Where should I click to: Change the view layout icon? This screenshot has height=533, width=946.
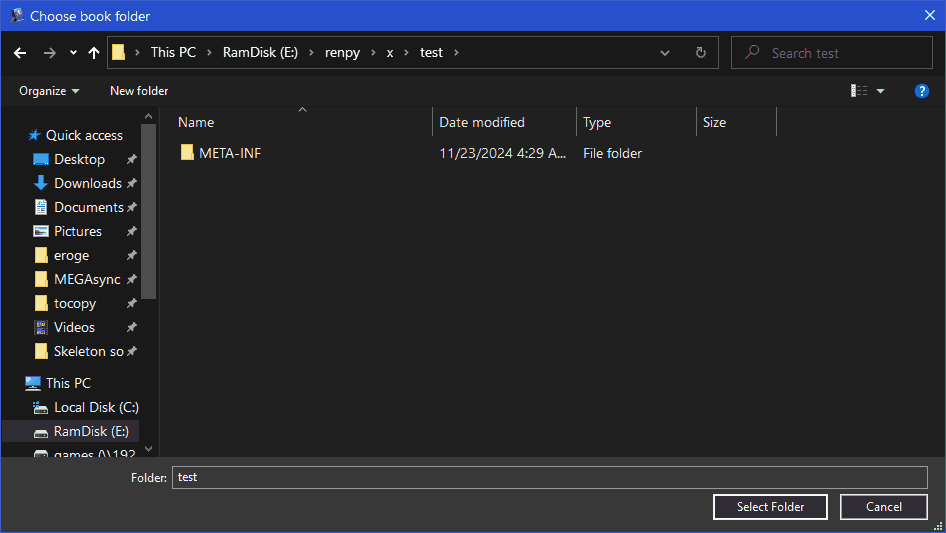click(859, 91)
